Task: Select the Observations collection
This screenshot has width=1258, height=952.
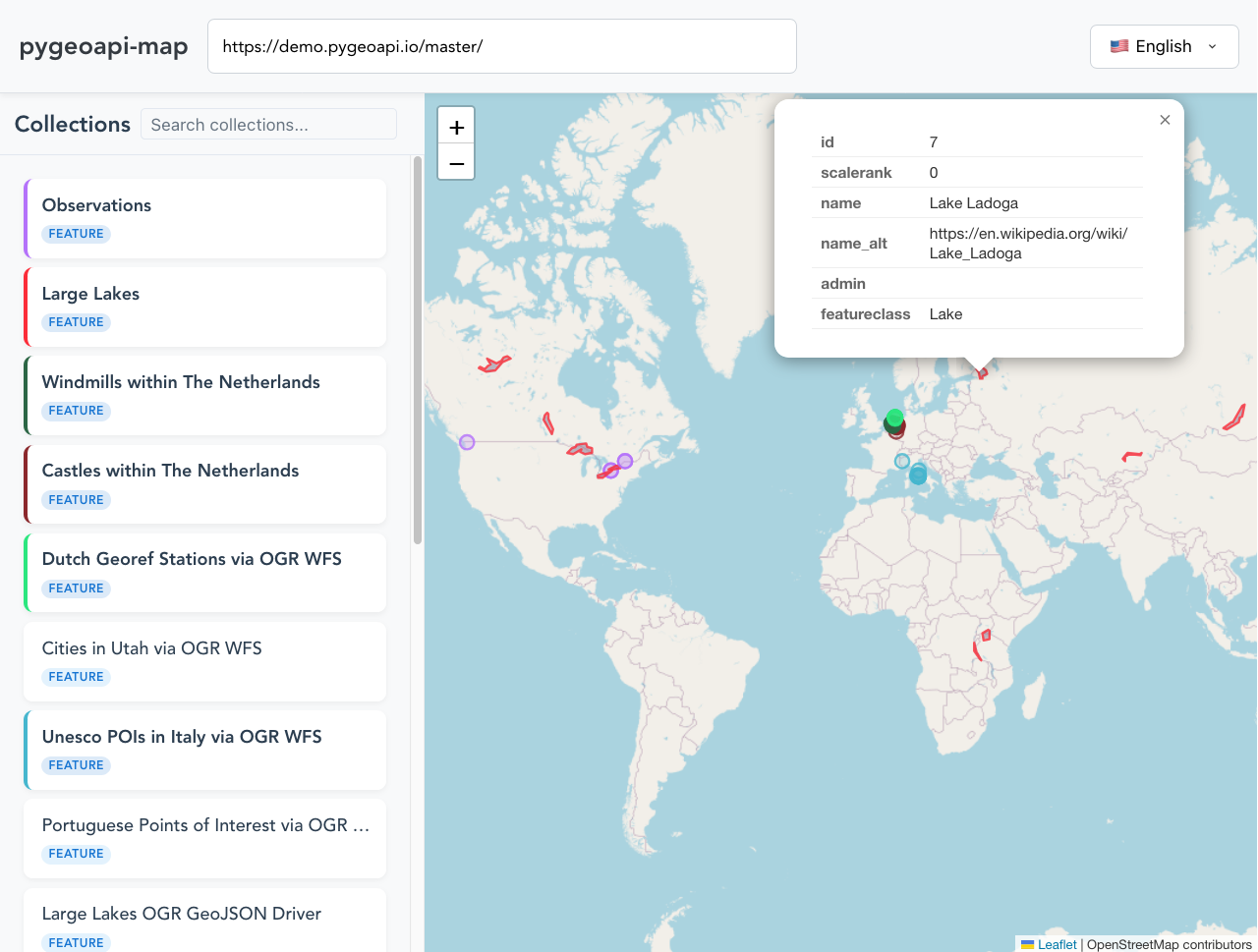Action: coord(204,218)
